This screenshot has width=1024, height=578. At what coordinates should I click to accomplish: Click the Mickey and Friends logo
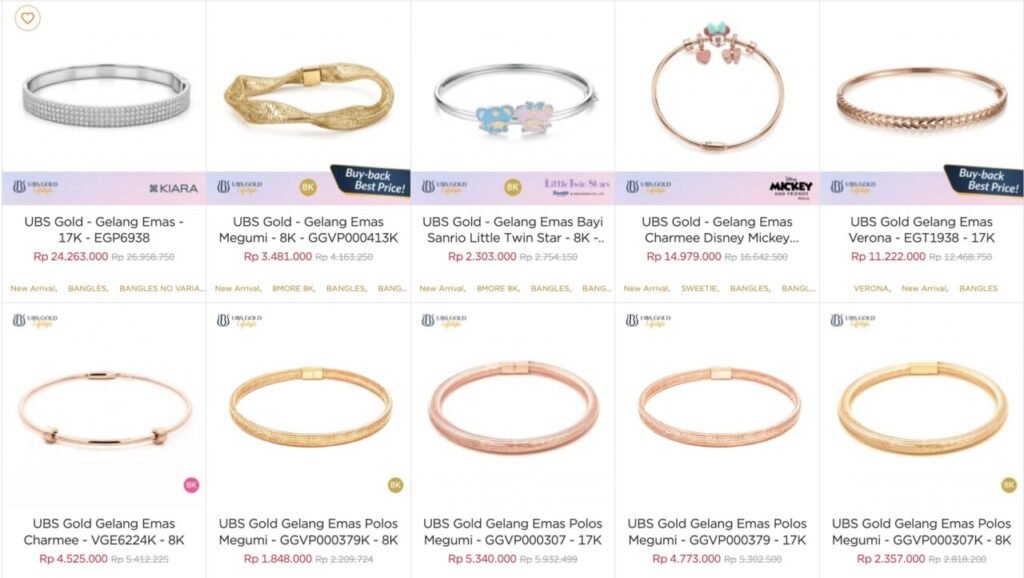[790, 188]
